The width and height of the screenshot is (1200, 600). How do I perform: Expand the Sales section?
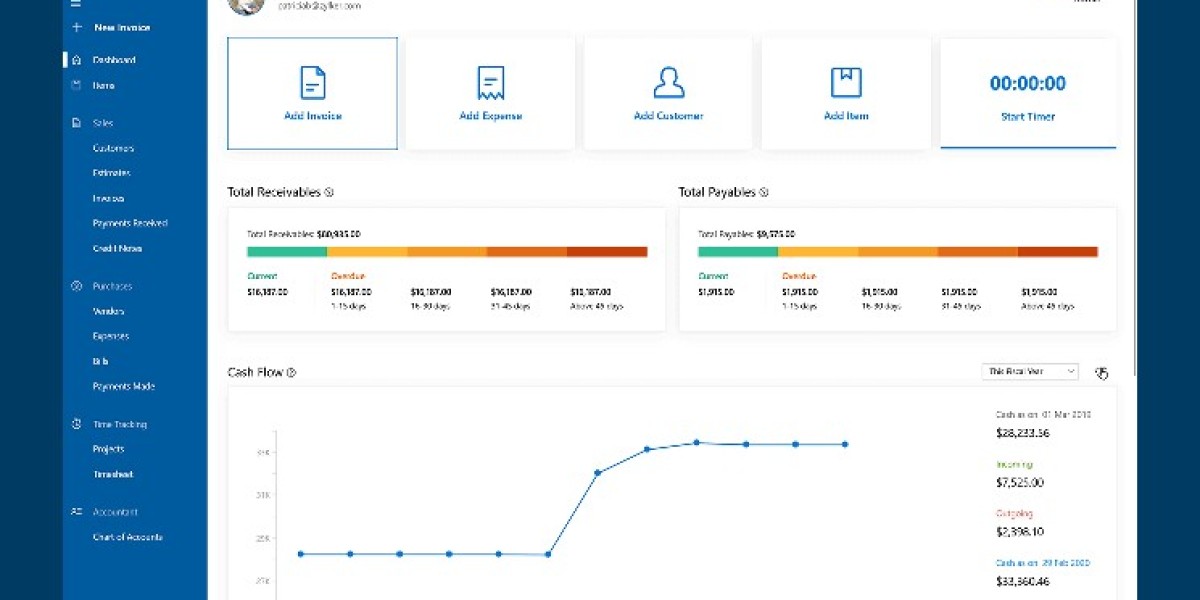103,123
